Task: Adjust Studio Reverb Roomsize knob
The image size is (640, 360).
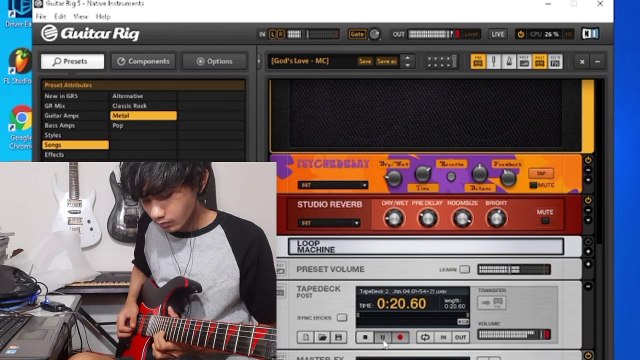Action: tap(462, 219)
